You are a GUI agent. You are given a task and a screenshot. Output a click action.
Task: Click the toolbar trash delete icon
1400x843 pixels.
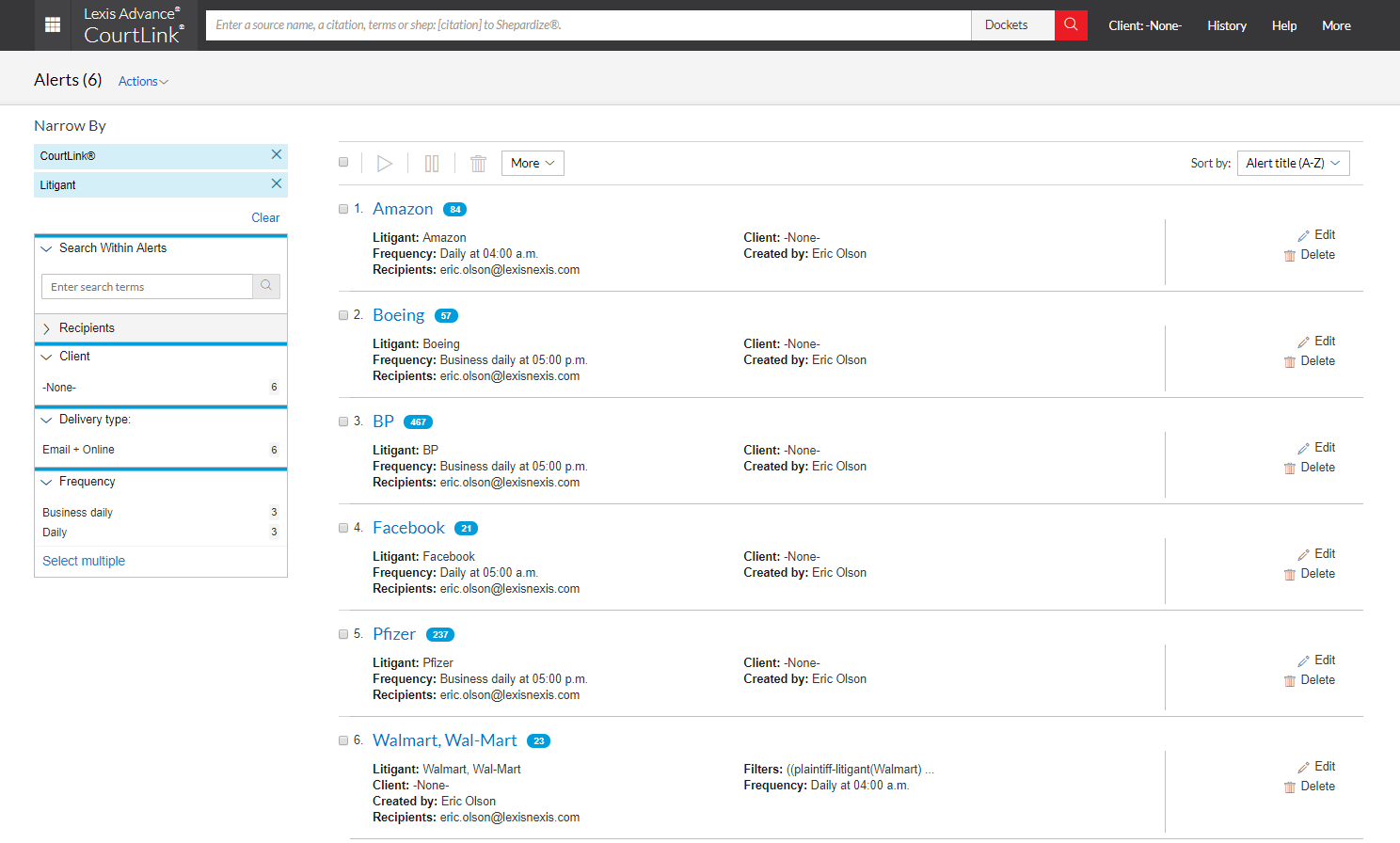click(478, 164)
